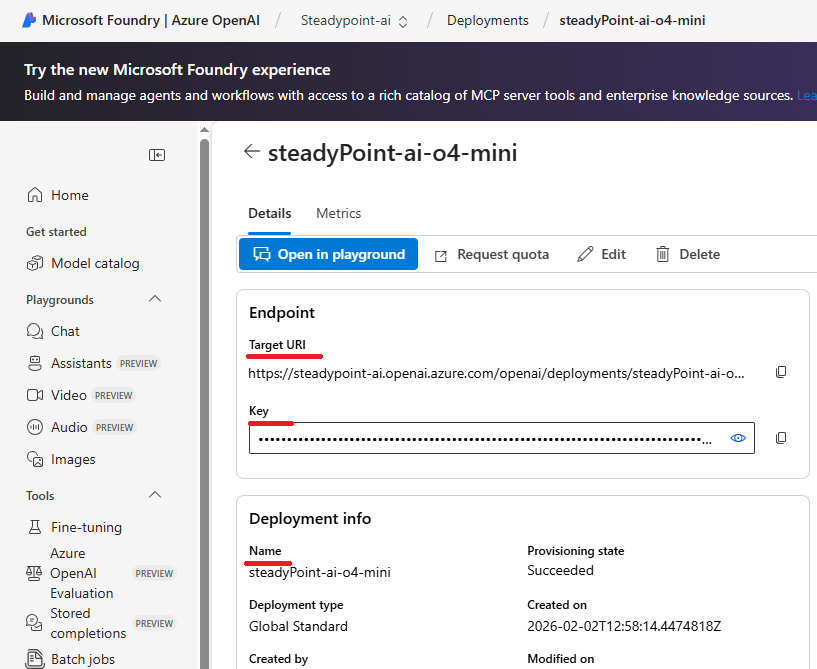The height and width of the screenshot is (669, 817).
Task: Reveal the hidden key with eye icon
Action: coord(738,438)
